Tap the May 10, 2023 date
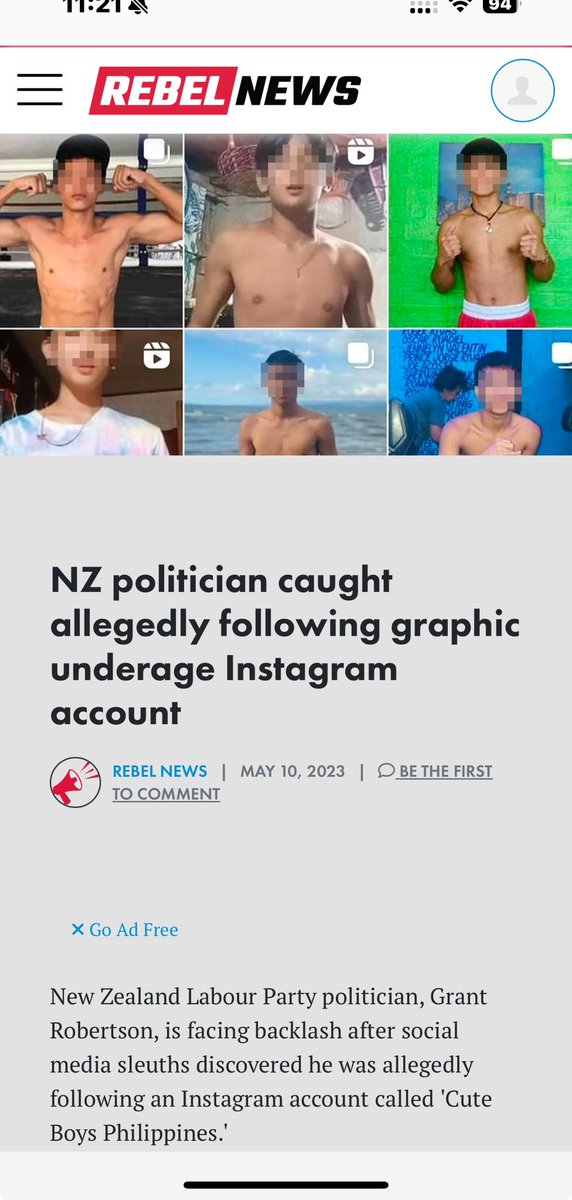 (293, 771)
